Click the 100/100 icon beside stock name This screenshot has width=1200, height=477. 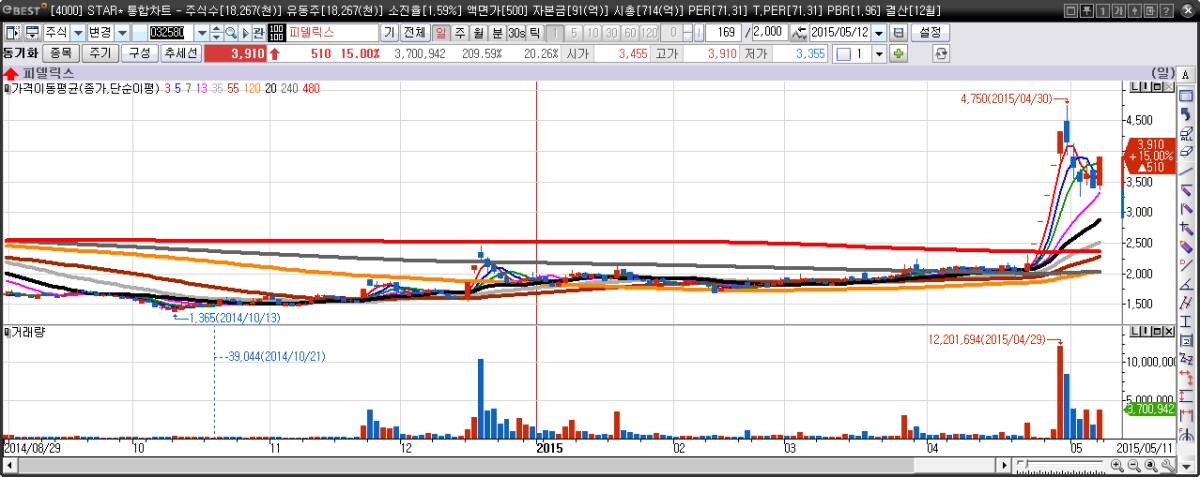point(277,33)
